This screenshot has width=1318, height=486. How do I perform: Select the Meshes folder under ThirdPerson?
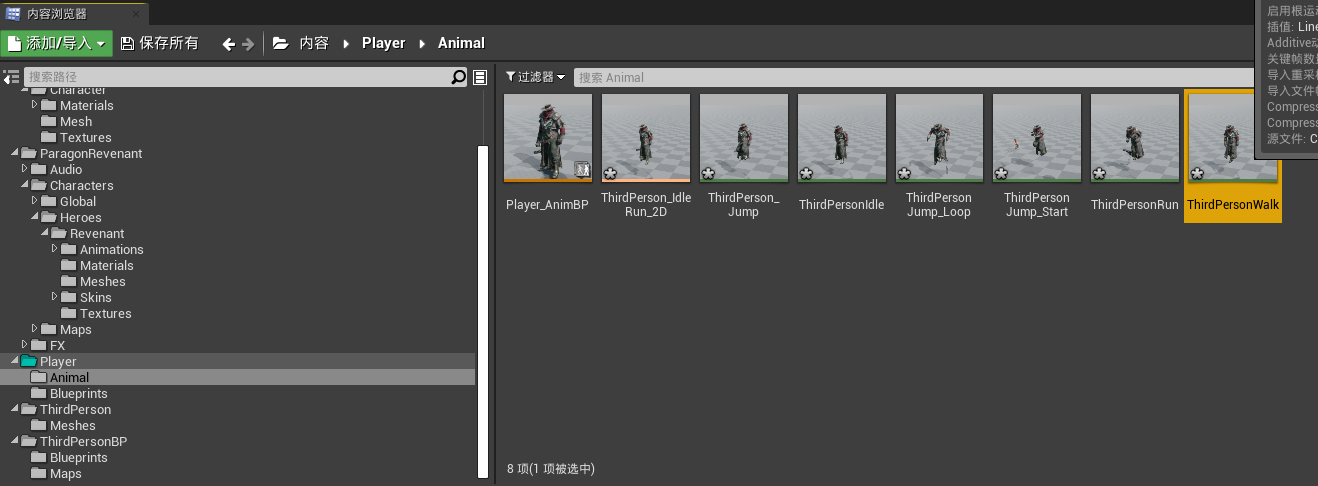(73, 425)
